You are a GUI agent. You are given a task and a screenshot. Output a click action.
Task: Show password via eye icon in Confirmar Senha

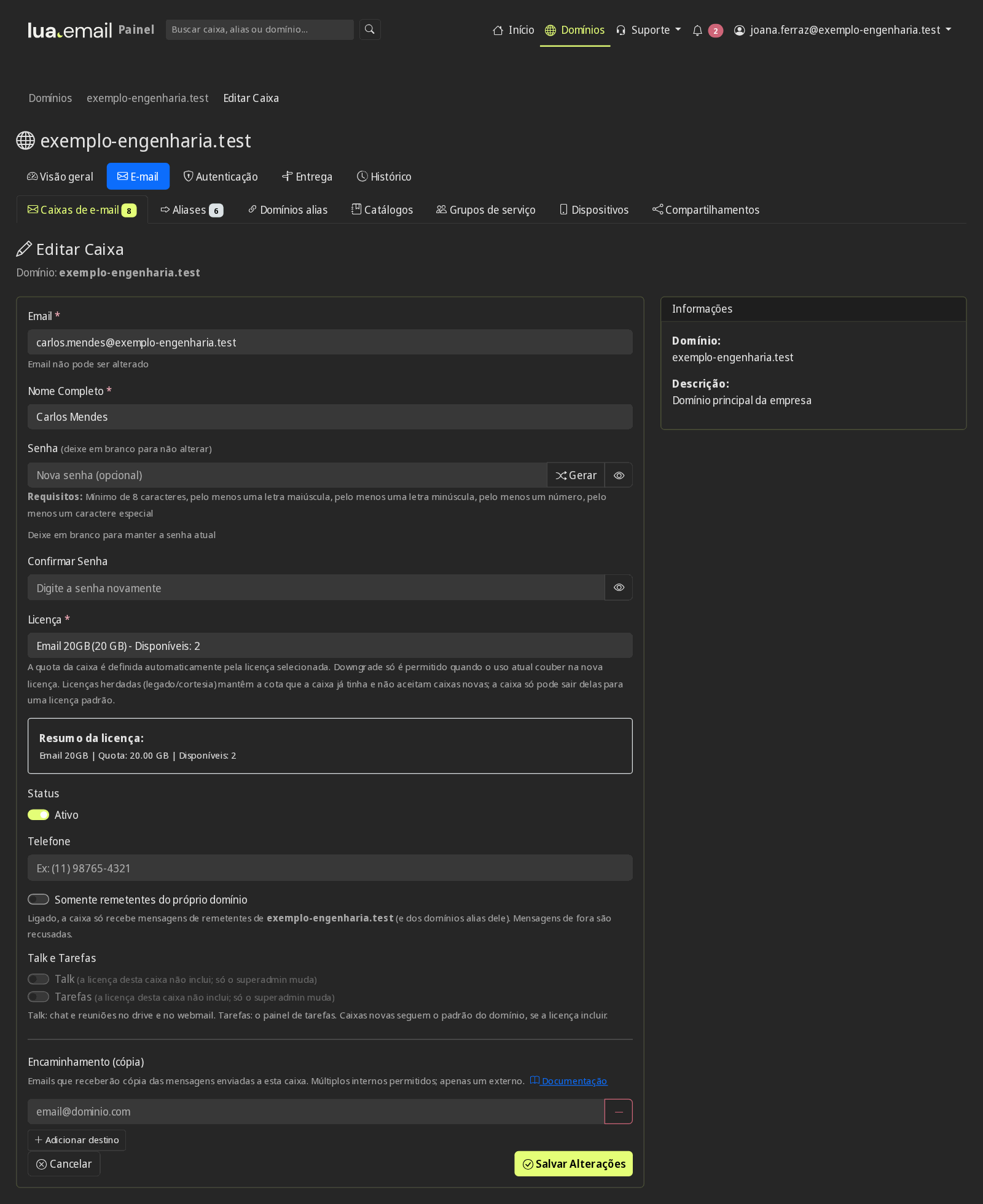tap(619, 588)
